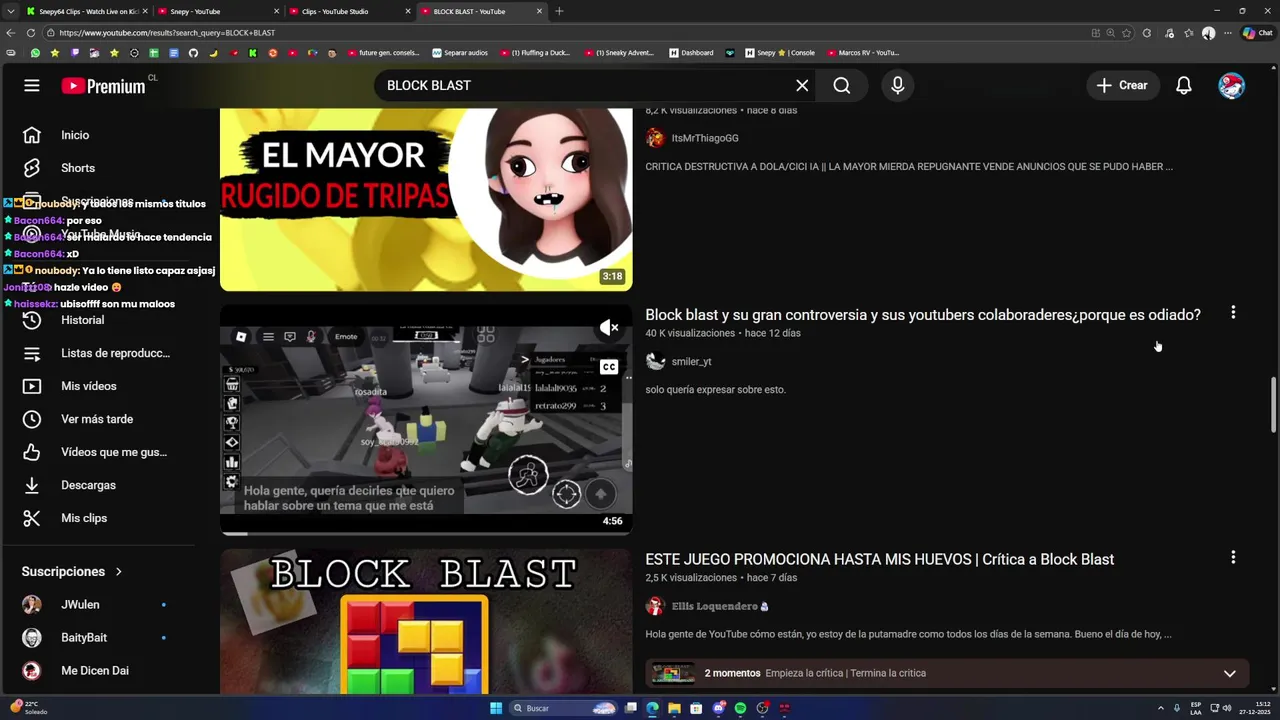Open the account avatar menu

tap(1232, 85)
